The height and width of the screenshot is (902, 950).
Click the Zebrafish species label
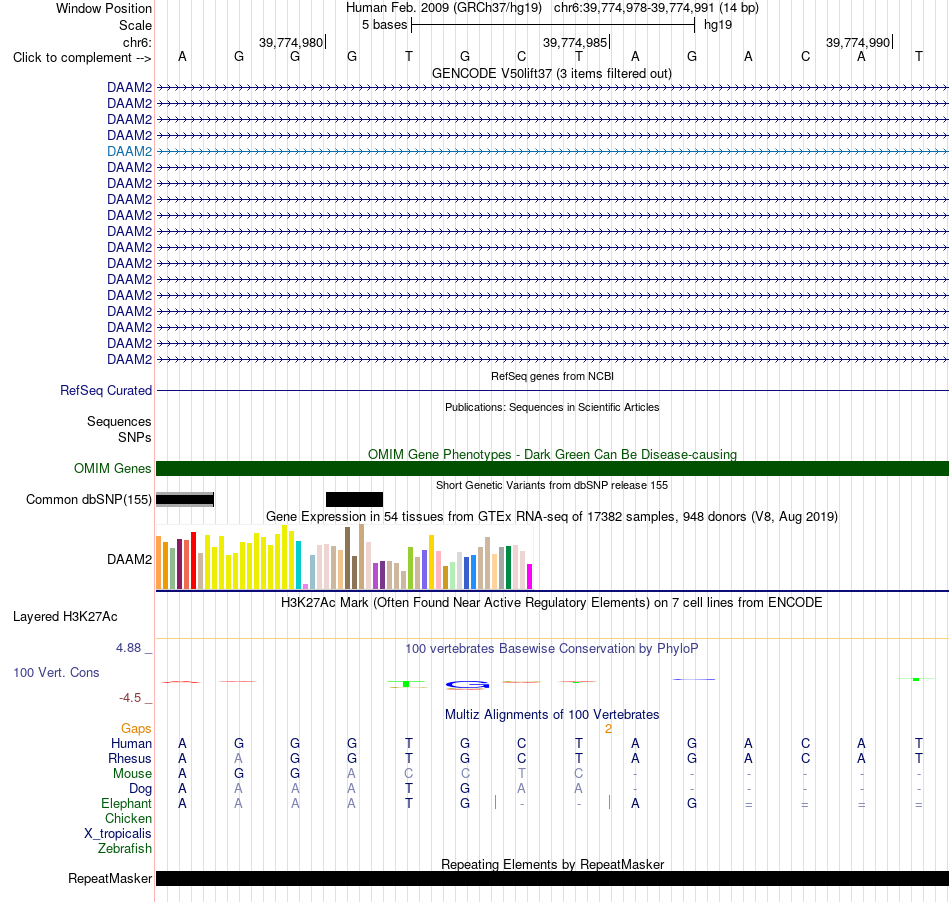click(125, 849)
